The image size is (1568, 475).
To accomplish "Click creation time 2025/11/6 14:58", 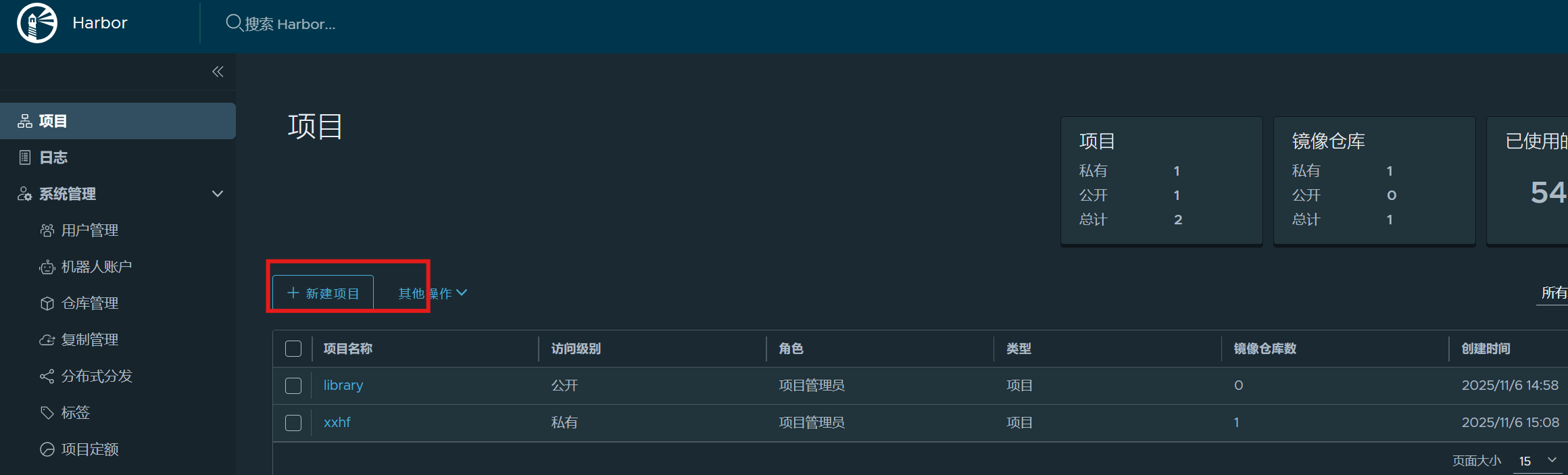I will pos(1510,385).
